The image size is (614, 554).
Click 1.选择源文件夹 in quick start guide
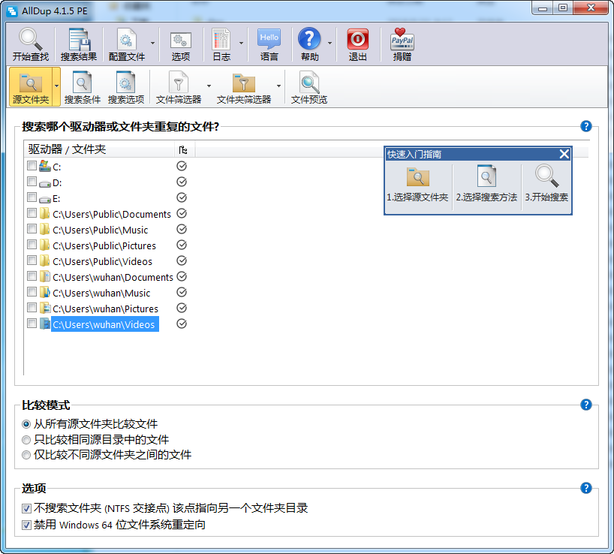point(417,185)
